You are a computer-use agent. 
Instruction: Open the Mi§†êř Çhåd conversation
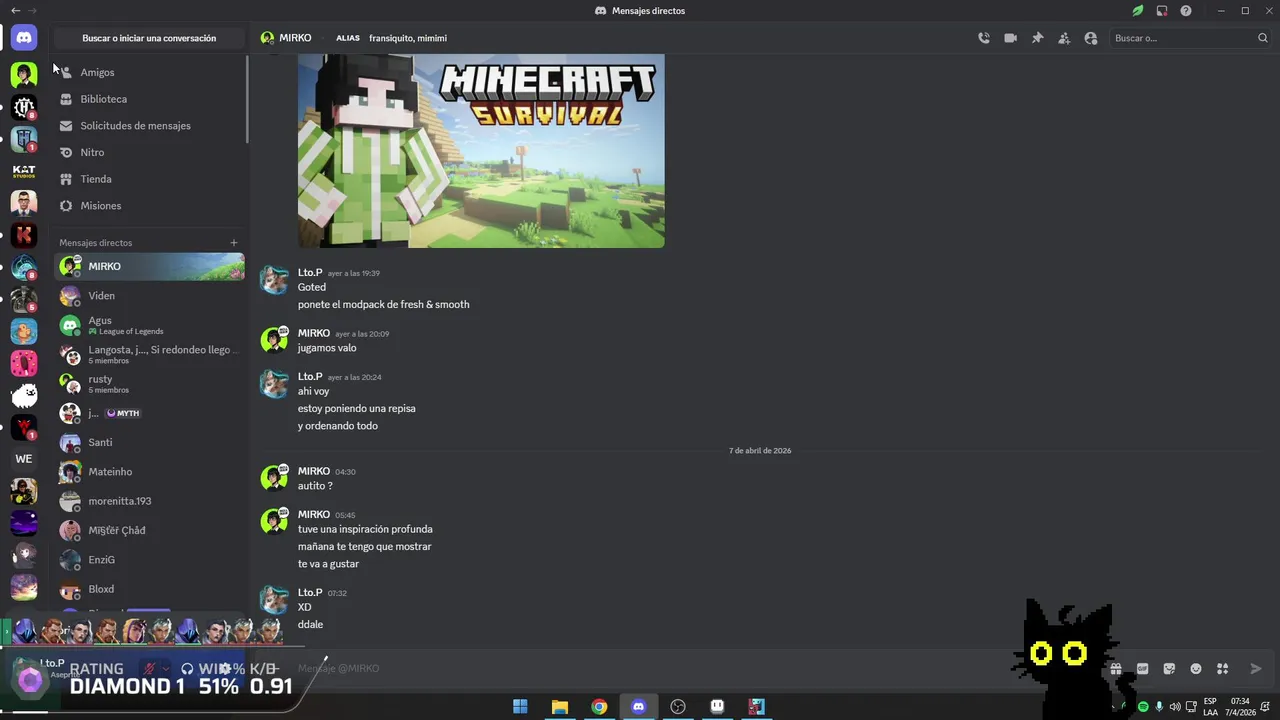[149, 531]
